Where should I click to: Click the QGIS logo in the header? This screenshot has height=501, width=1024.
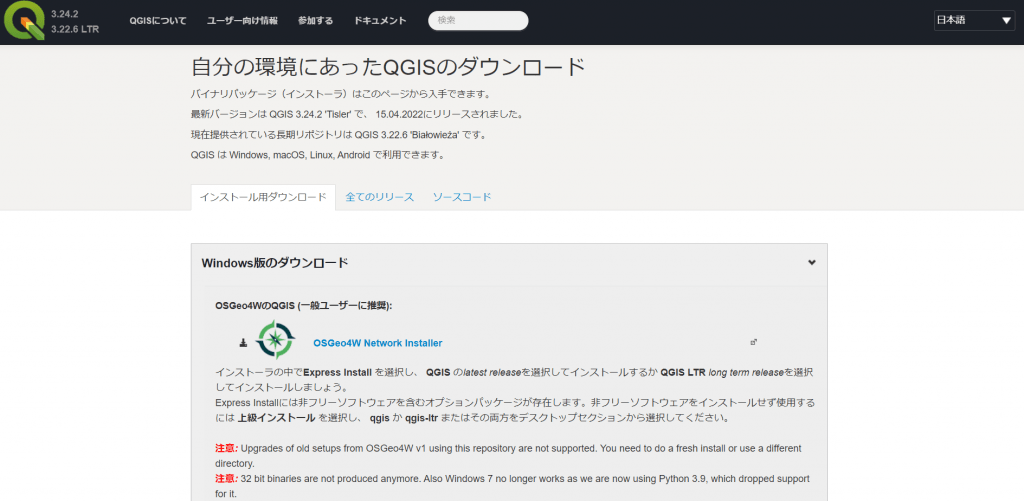click(x=24, y=21)
